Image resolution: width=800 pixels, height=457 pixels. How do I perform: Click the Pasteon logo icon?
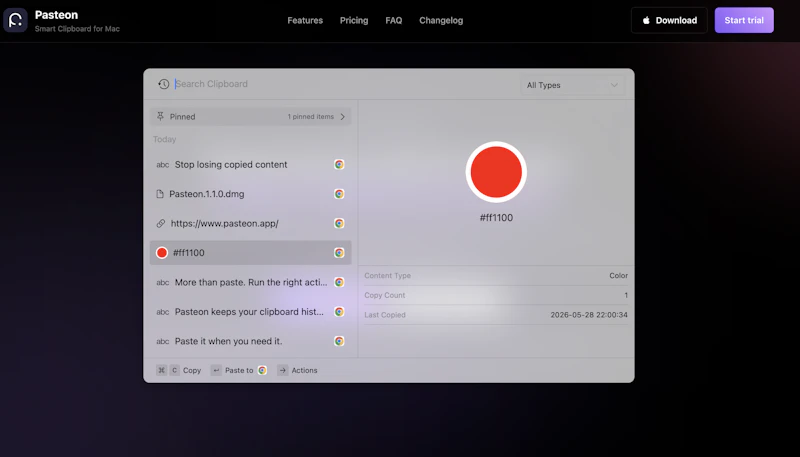tap(15, 20)
